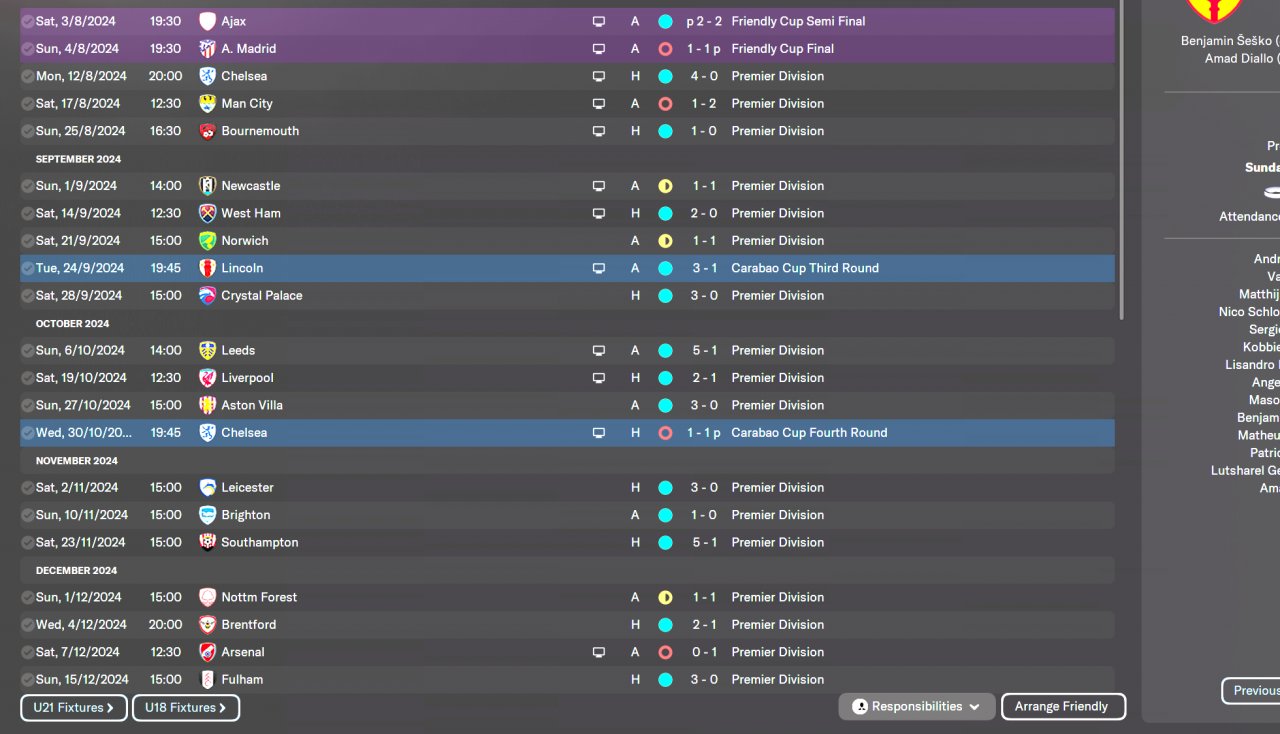Click the win indicator dot on Leeds row

(665, 350)
